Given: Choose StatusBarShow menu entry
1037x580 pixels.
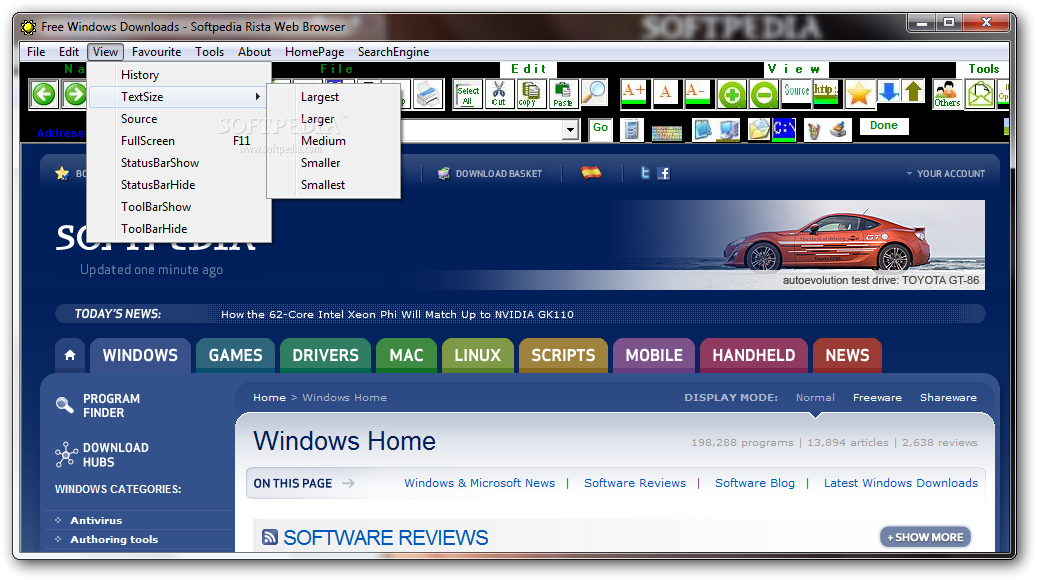Looking at the screenshot, I should [179, 163].
